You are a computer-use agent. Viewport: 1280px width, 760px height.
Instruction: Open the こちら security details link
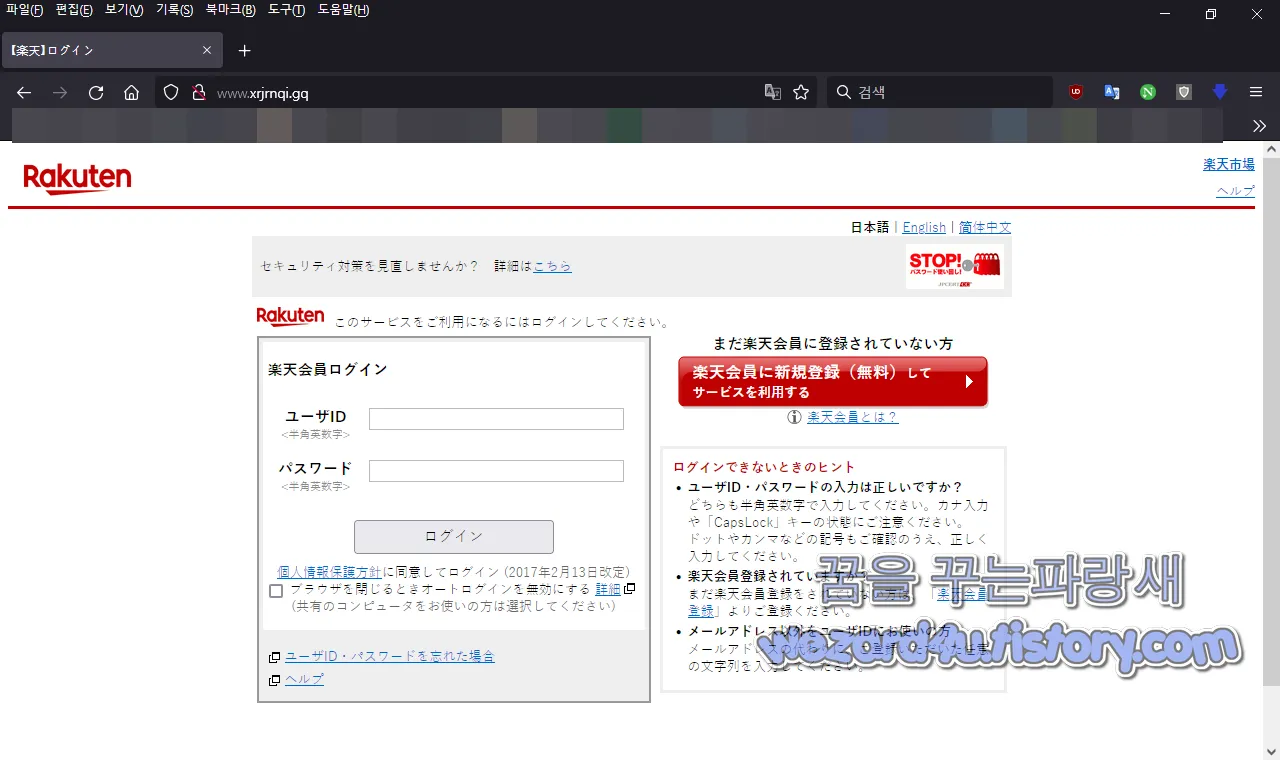[552, 267]
